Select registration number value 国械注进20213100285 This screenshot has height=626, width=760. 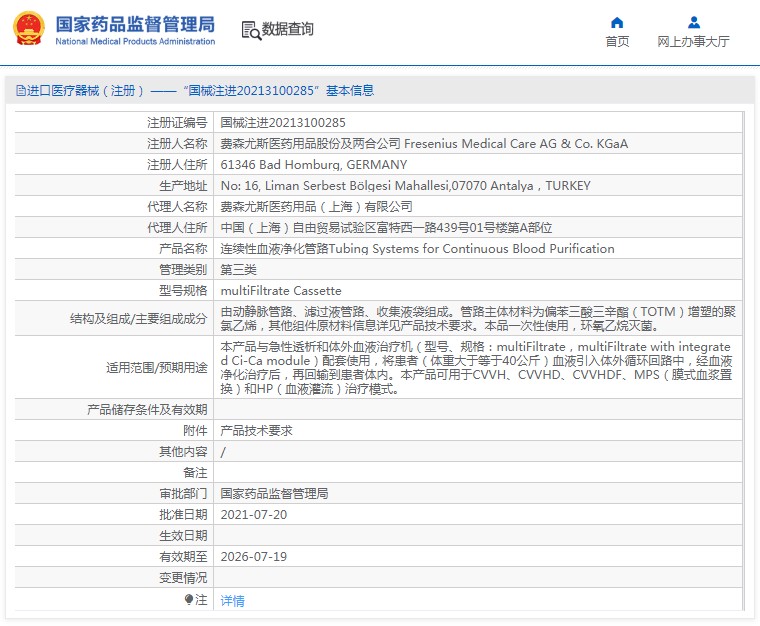pos(283,123)
